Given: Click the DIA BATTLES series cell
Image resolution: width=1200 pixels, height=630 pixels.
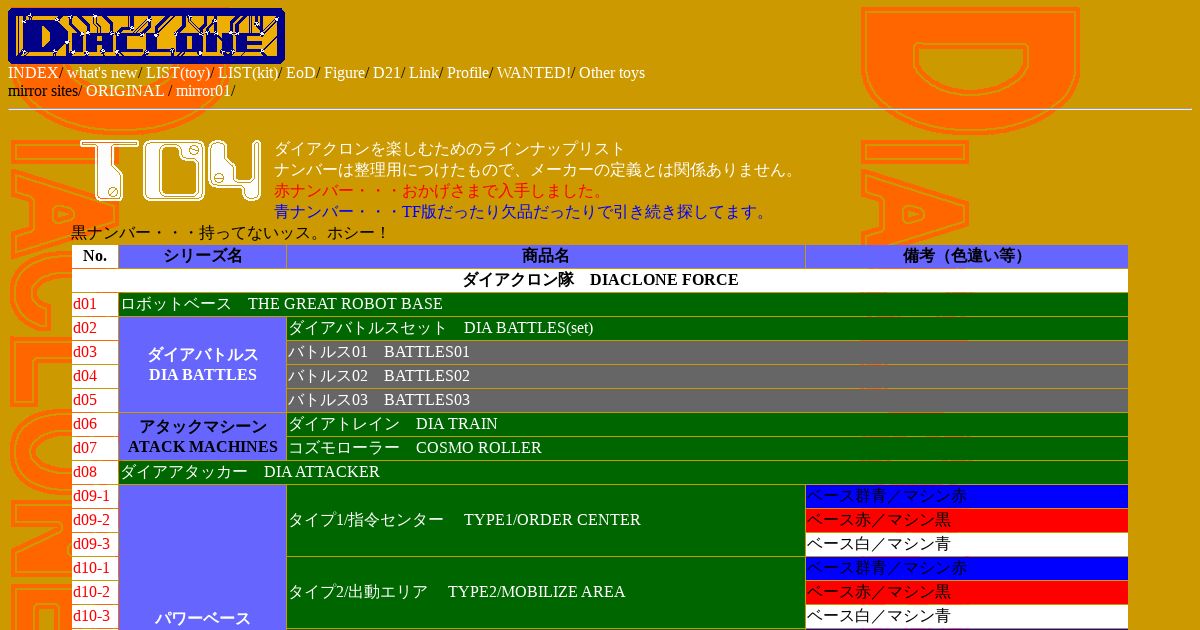Looking at the screenshot, I should (203, 364).
